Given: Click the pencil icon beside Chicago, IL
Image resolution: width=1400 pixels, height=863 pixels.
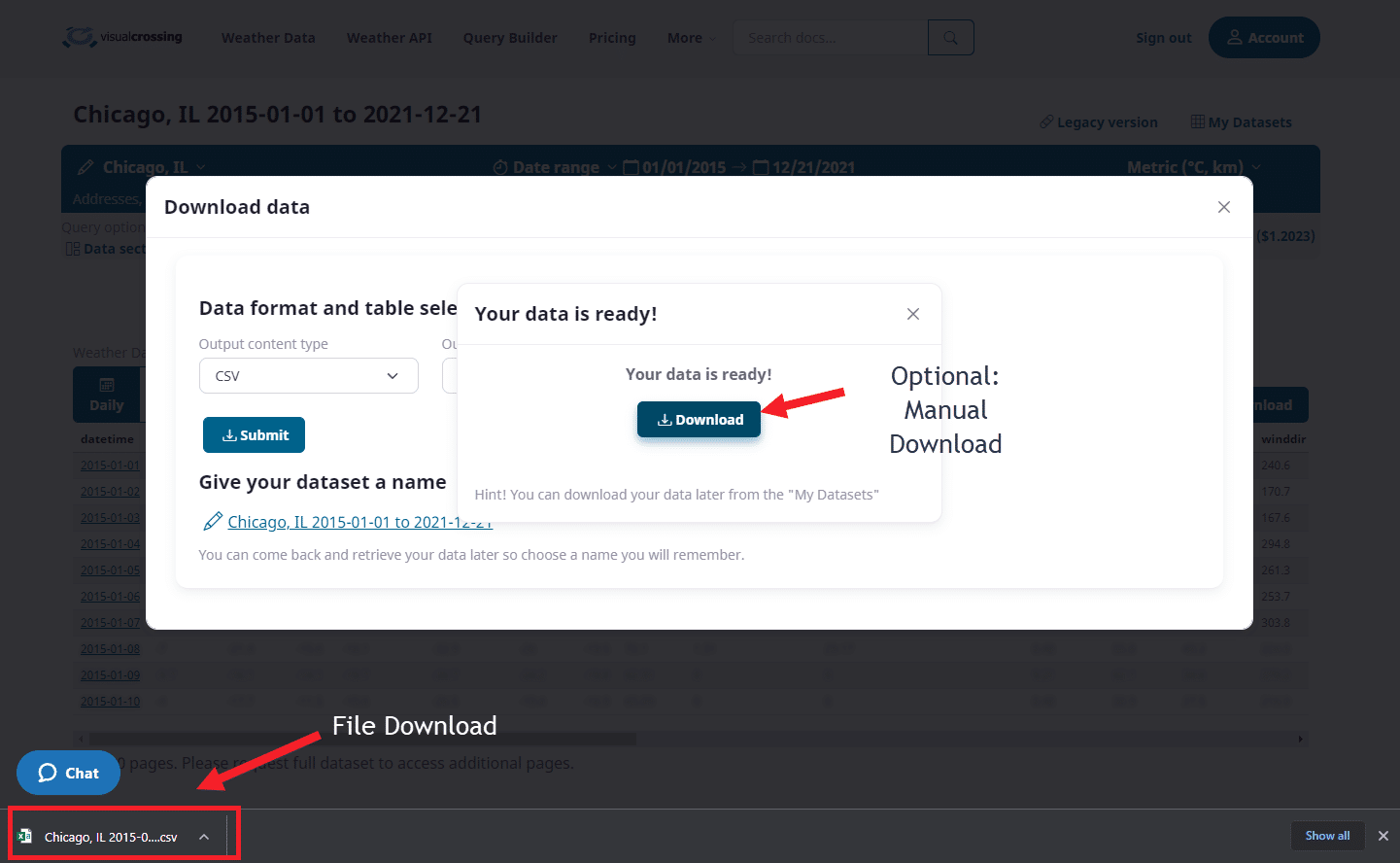Looking at the screenshot, I should point(85,165).
